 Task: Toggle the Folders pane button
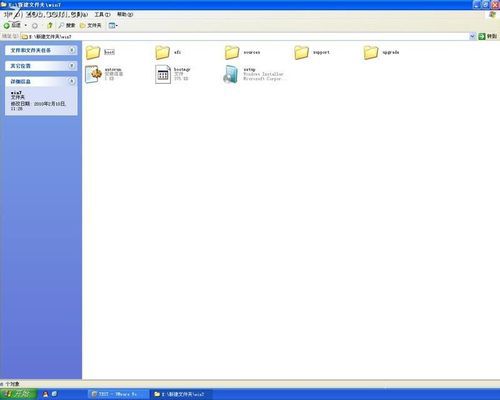pos(90,25)
